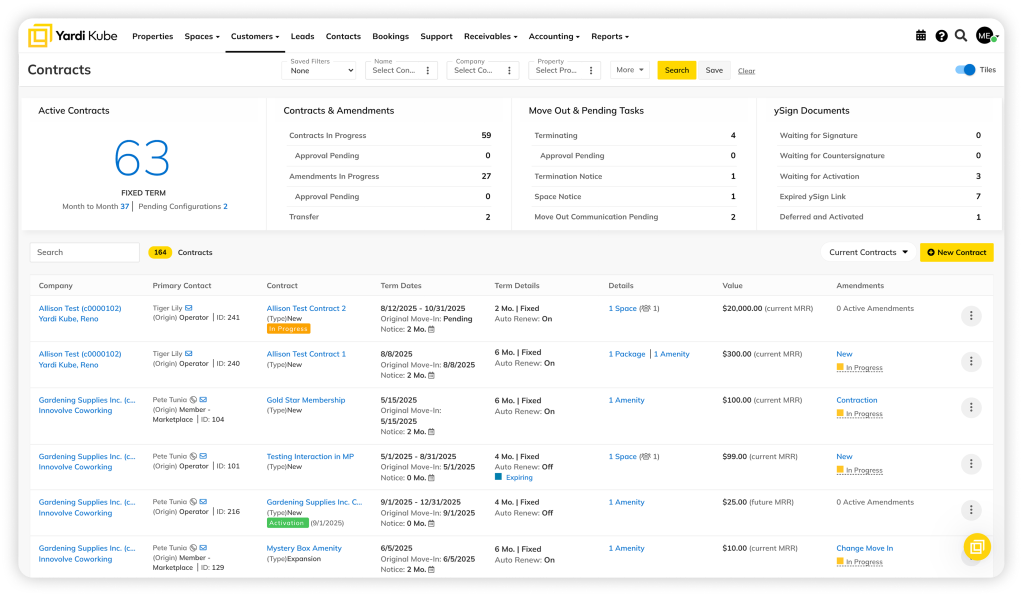Click the help question mark icon
1023x596 pixels.
(941, 36)
